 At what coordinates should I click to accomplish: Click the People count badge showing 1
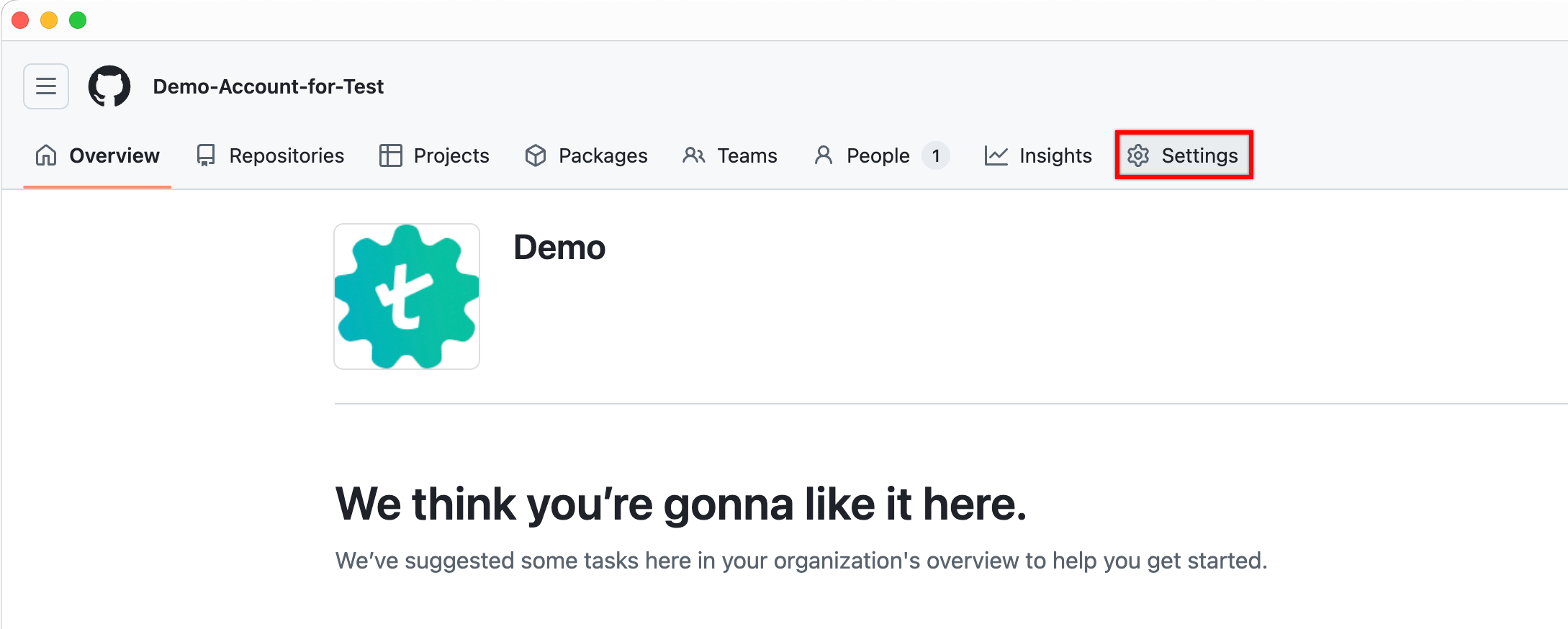tap(936, 155)
